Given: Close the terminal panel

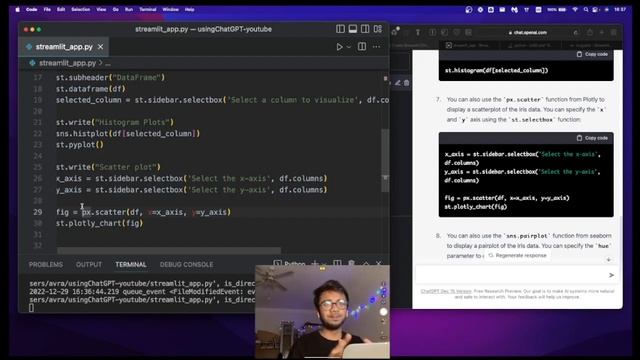Looking at the screenshot, I should pos(379,264).
